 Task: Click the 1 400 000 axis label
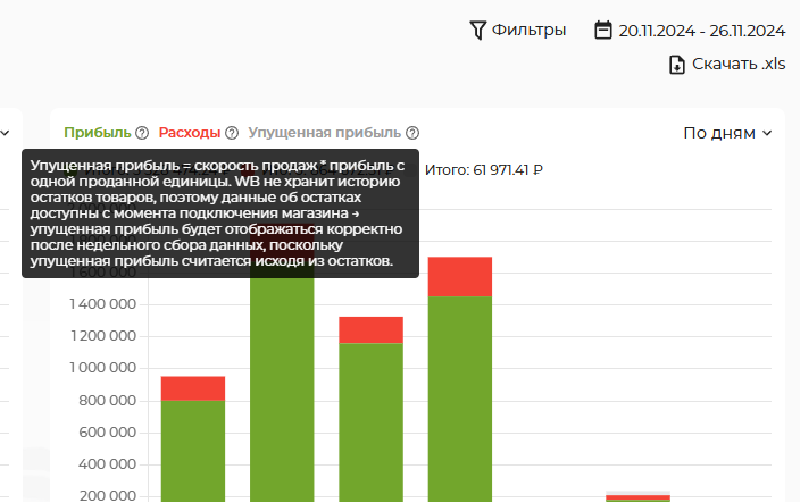coord(103,305)
